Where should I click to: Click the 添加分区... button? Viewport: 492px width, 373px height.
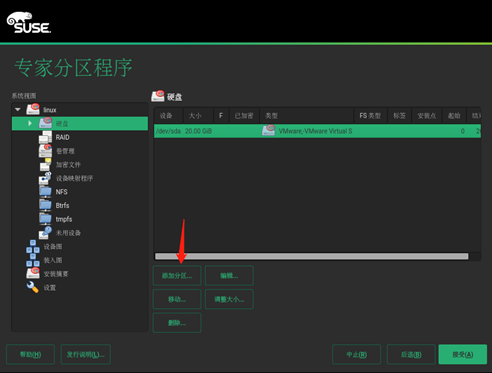tap(177, 276)
